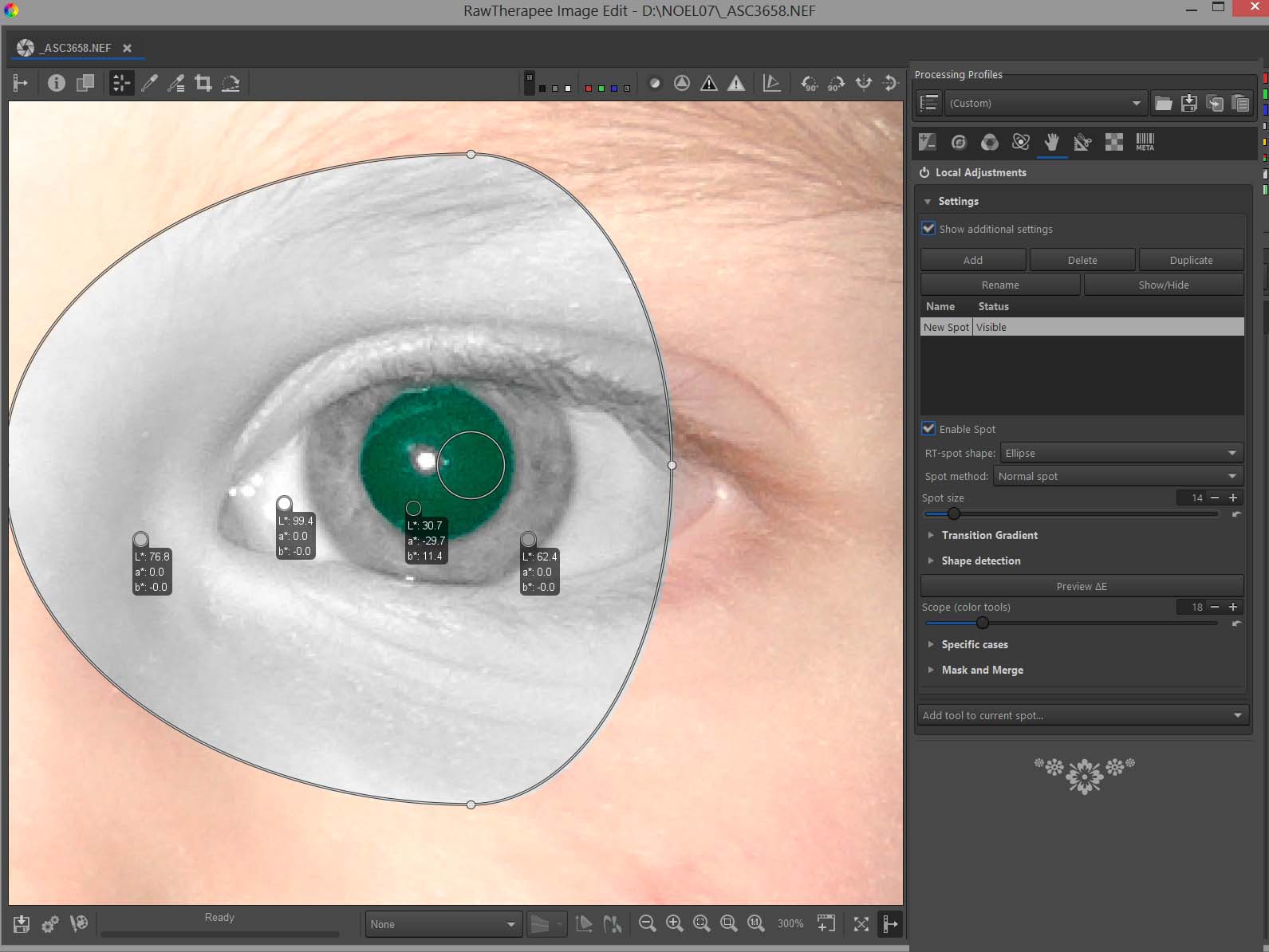This screenshot has width=1269, height=952.
Task: Toggle Local Adjustments power button
Action: [x=924, y=172]
